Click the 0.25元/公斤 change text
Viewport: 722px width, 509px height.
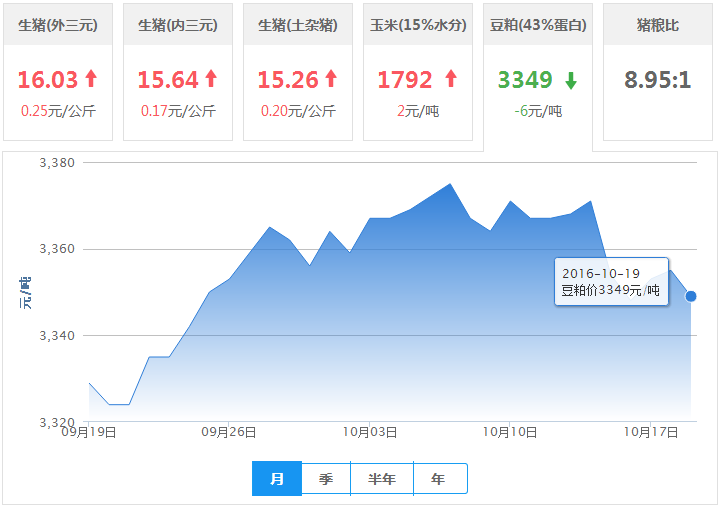click(x=58, y=111)
